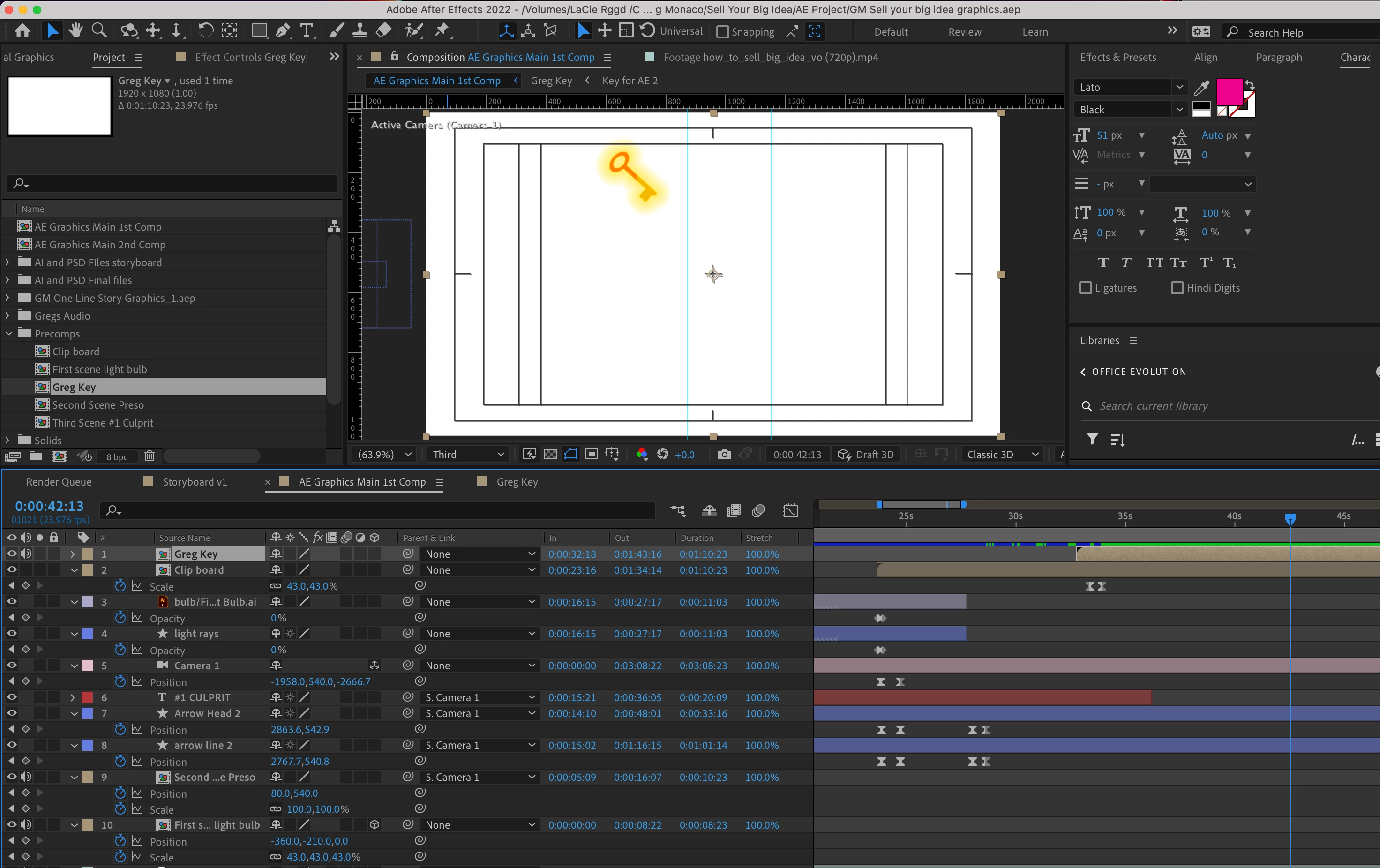The width and height of the screenshot is (1380, 868).
Task: Expand the Solids folder
Action: (x=7, y=440)
